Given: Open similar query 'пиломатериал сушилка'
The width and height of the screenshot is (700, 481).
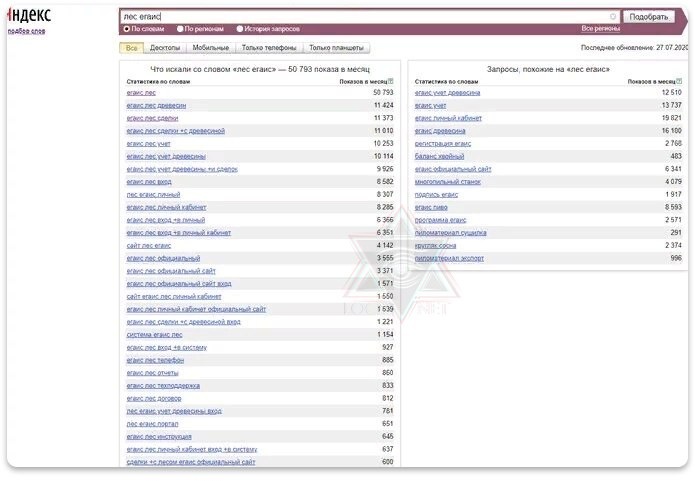Looking at the screenshot, I should coord(450,233).
